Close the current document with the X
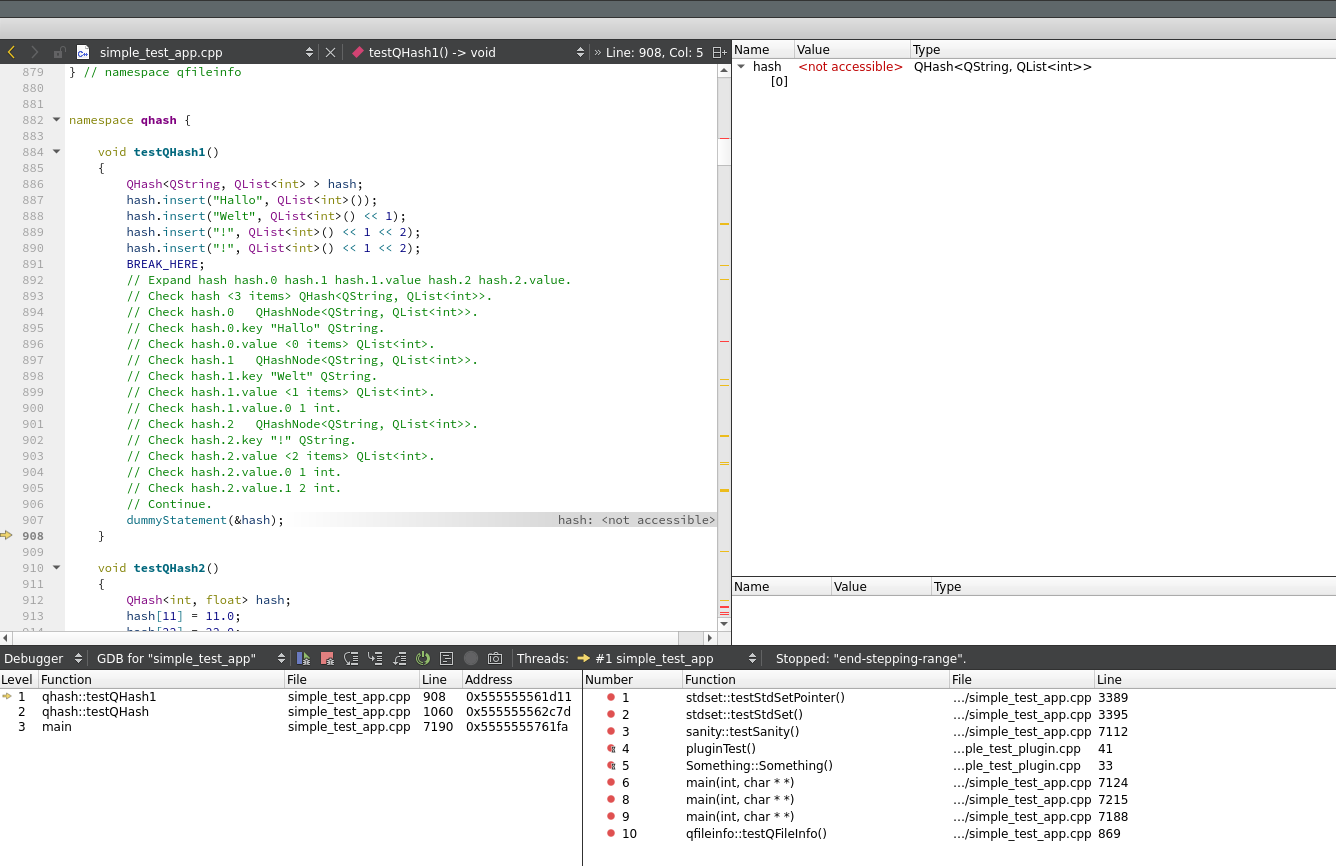Image resolution: width=1336 pixels, height=866 pixels. coord(330,52)
